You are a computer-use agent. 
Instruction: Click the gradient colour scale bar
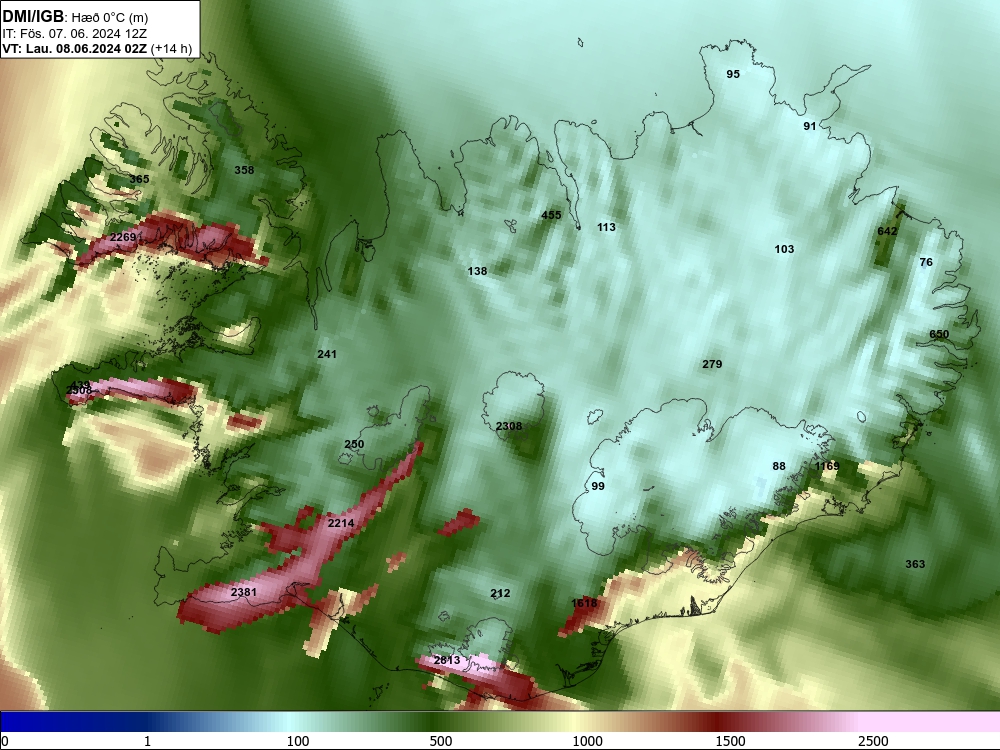[x=500, y=722]
